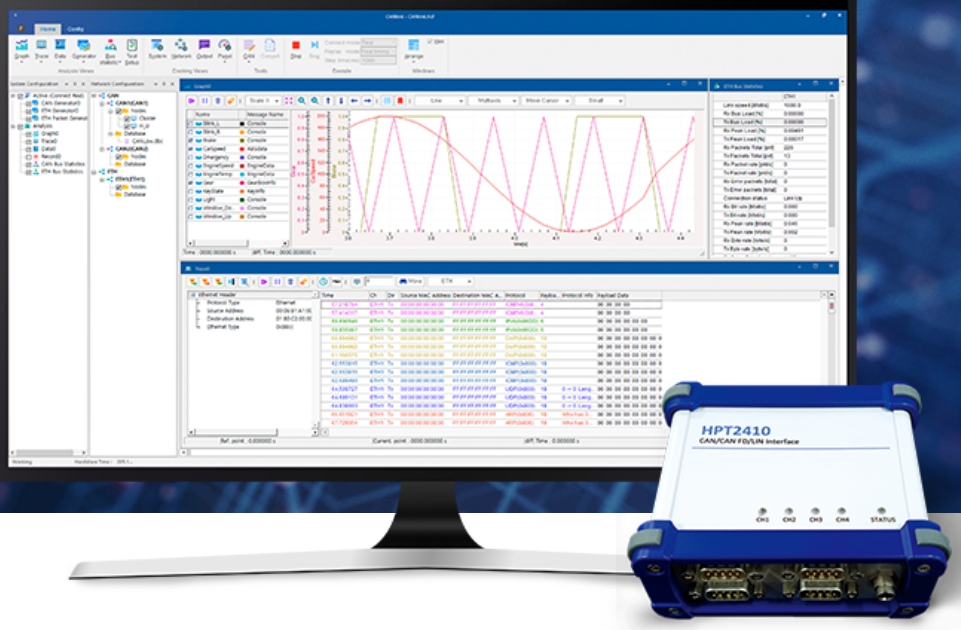Screen dimensions: 961x630
Task: Toggle the Blink_L signal checkbox
Action: coord(191,123)
